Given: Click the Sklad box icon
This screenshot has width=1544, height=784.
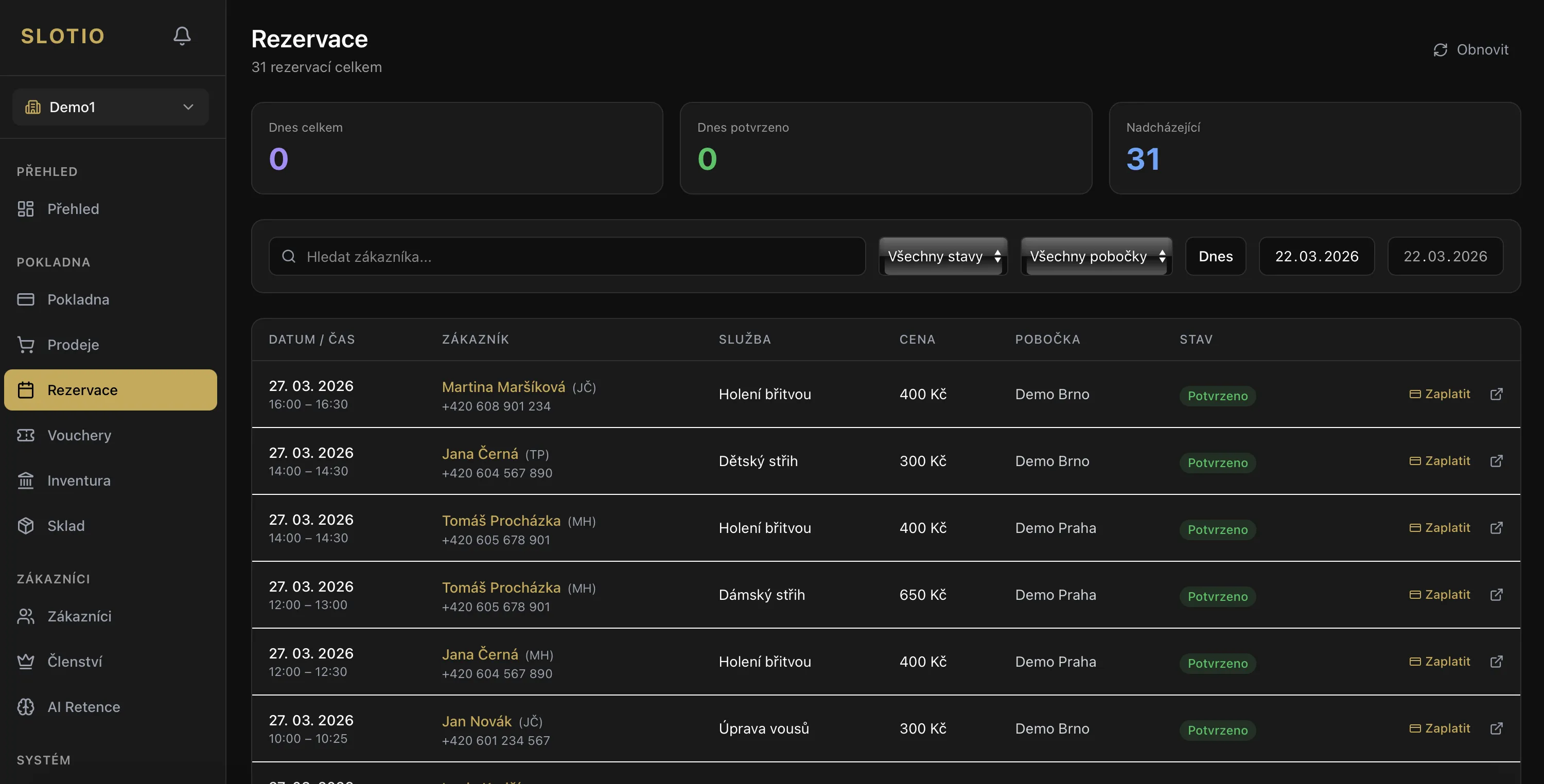Looking at the screenshot, I should 26,526.
